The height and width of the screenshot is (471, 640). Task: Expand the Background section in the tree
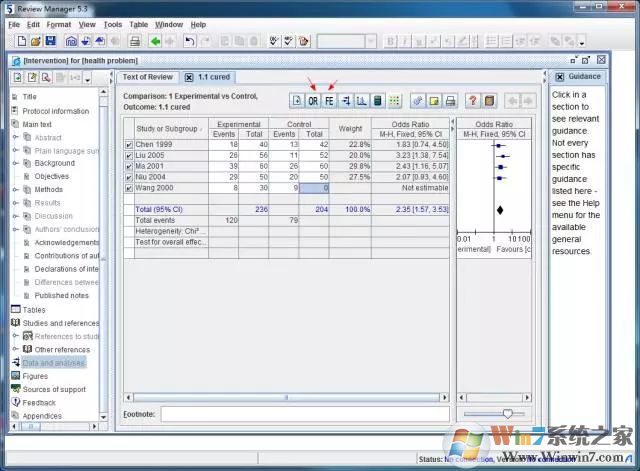(16, 163)
